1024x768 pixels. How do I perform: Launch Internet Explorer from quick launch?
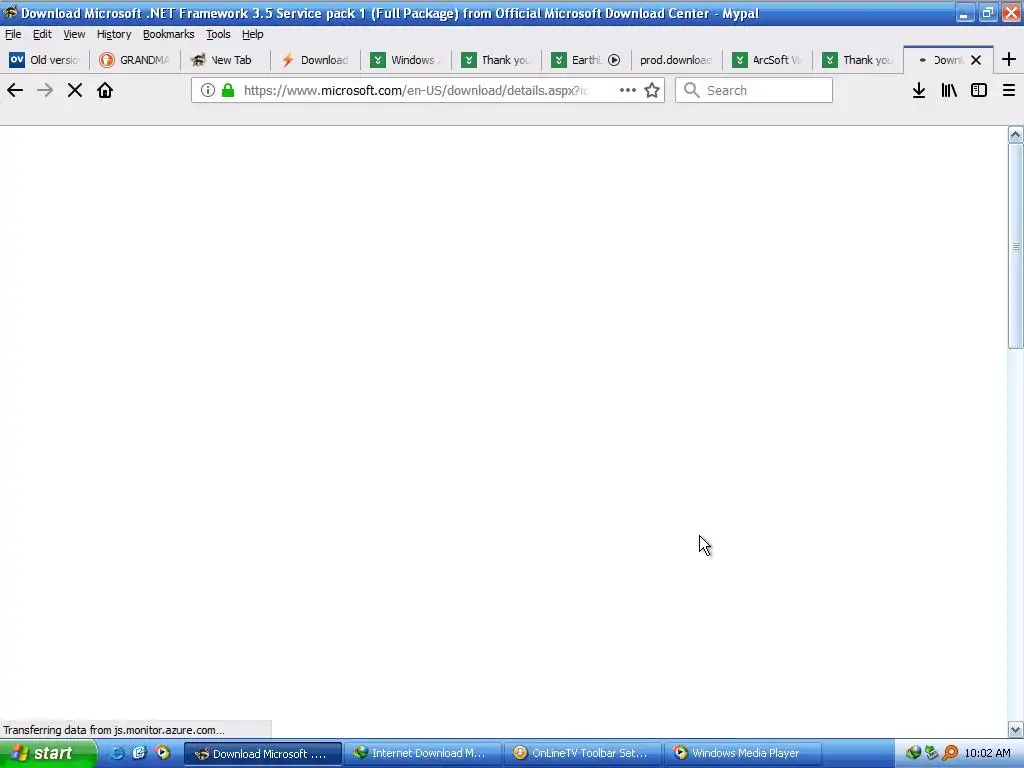pyautogui.click(x=116, y=753)
